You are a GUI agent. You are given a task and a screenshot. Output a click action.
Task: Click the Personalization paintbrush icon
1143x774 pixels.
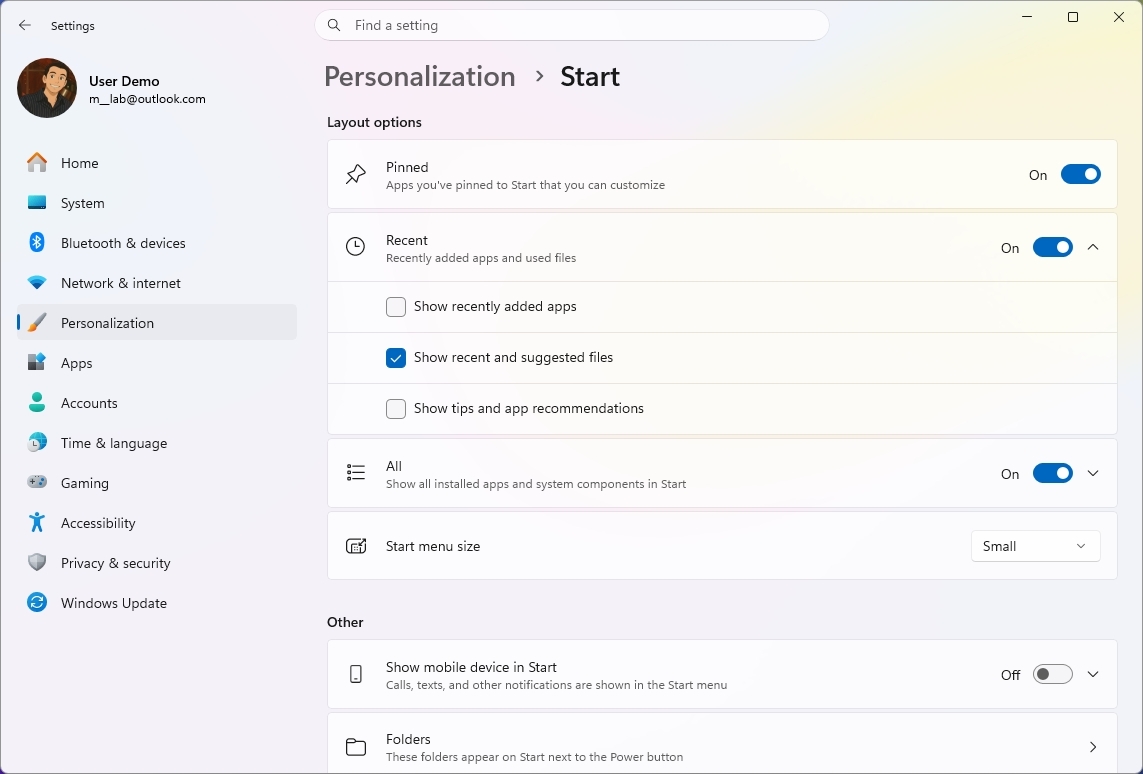coord(36,322)
